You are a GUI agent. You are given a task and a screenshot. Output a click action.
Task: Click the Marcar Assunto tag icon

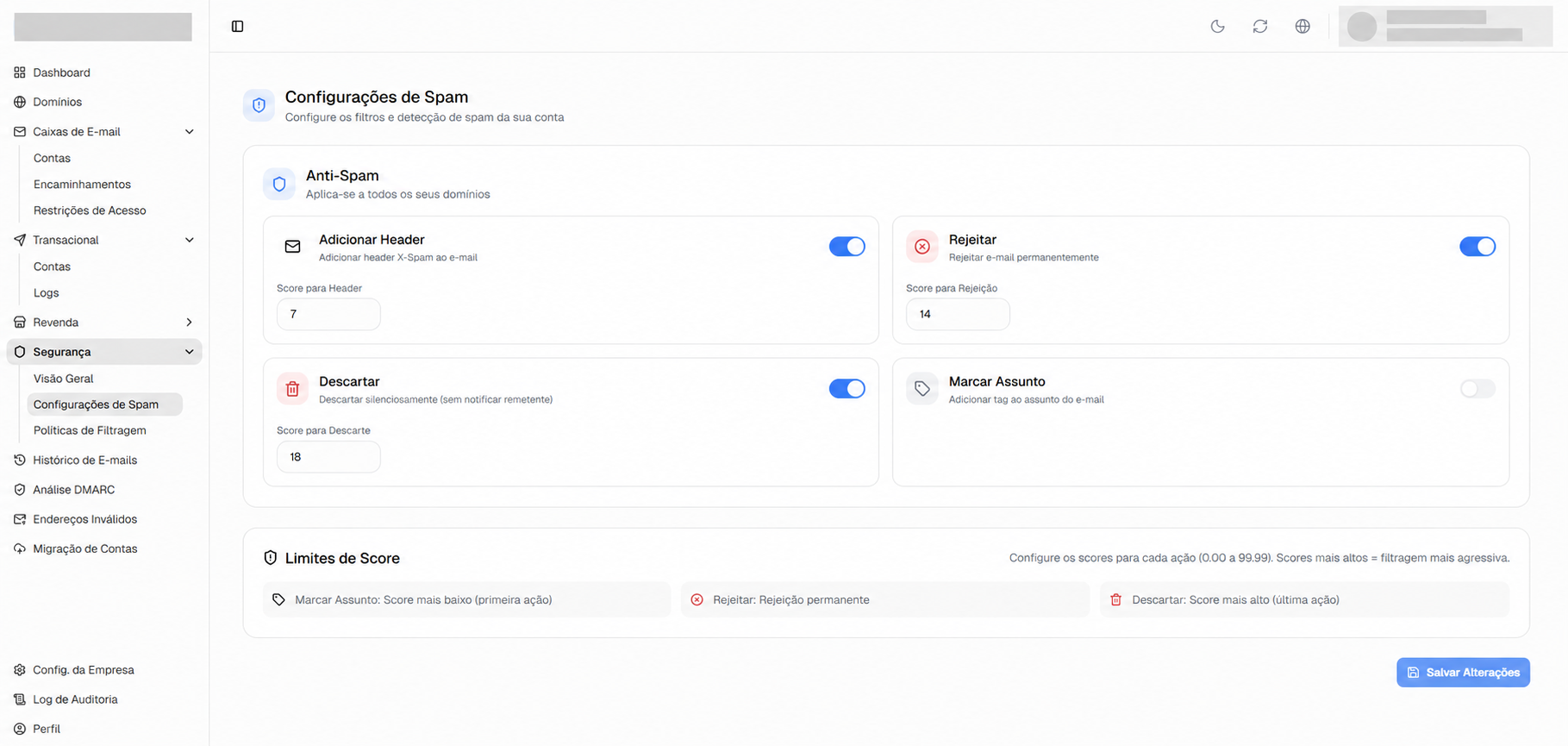[922, 389]
